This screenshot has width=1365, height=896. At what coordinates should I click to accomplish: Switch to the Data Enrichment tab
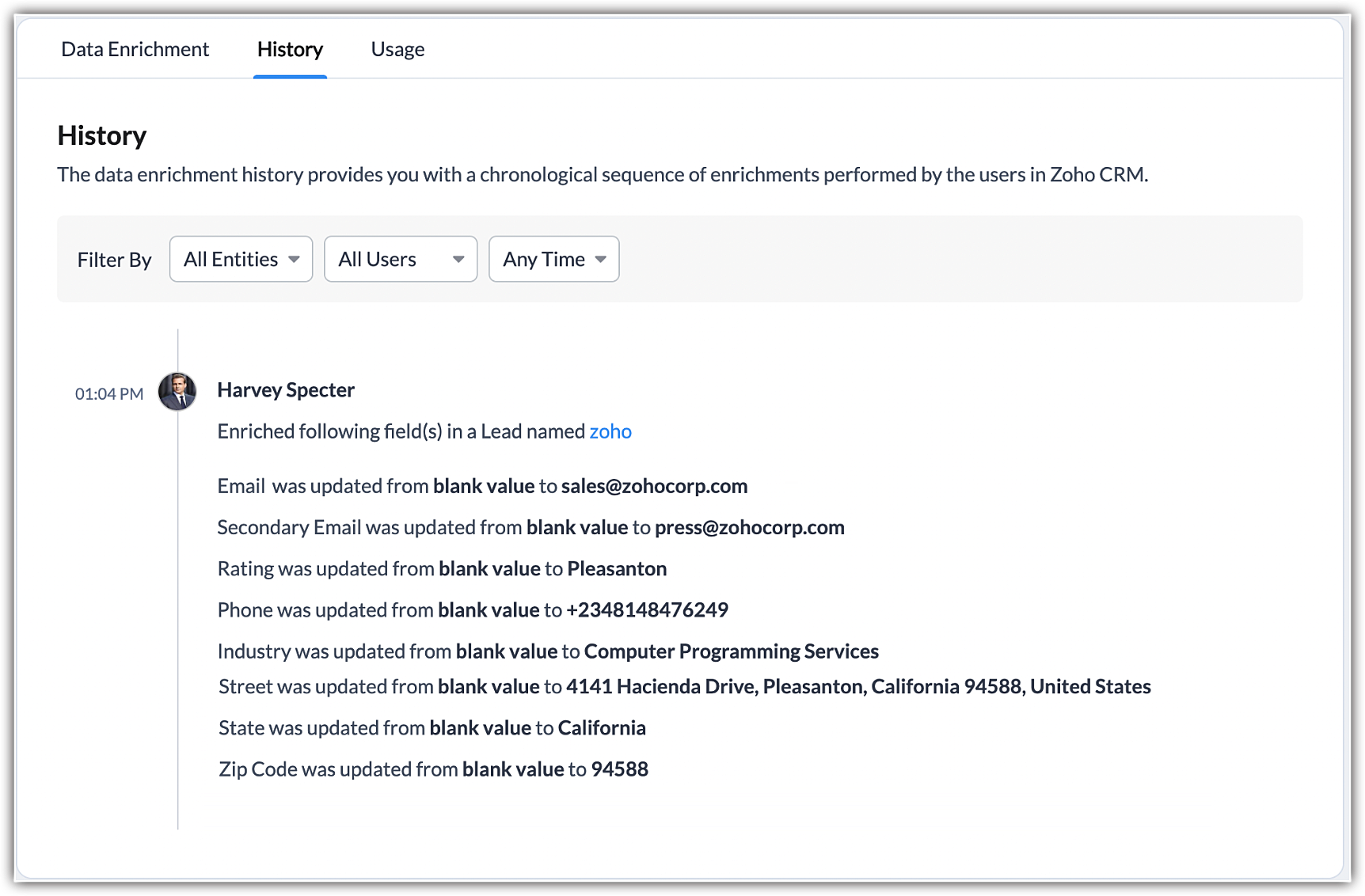pos(135,49)
